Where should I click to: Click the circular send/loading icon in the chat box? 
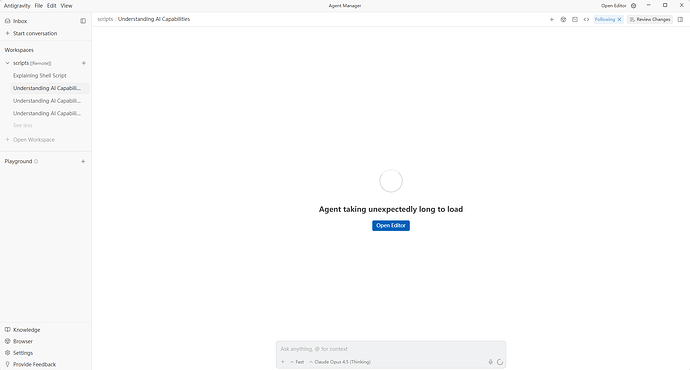(x=500, y=362)
